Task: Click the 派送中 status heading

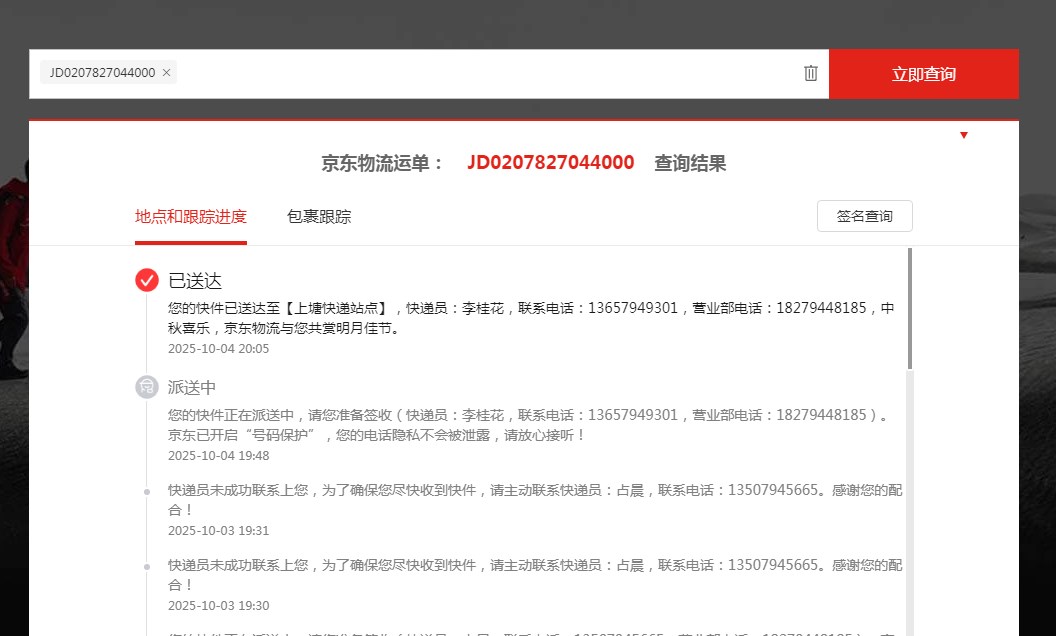Action: tap(192, 388)
